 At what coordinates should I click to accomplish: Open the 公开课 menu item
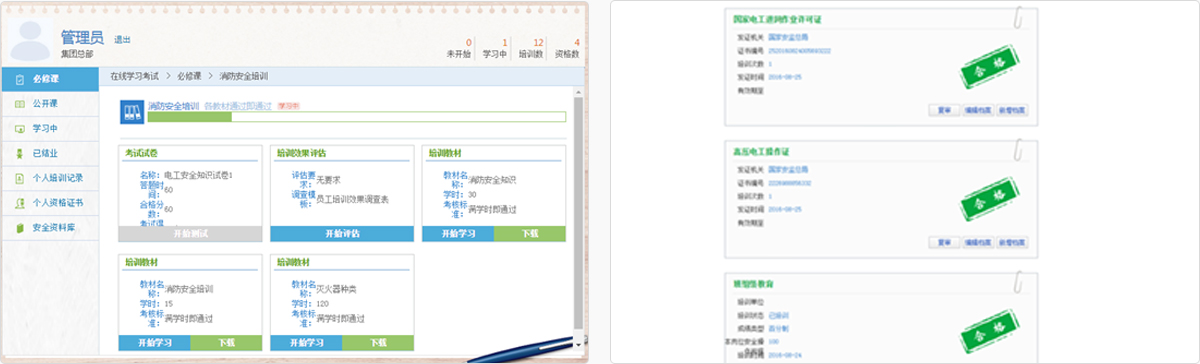pos(50,103)
